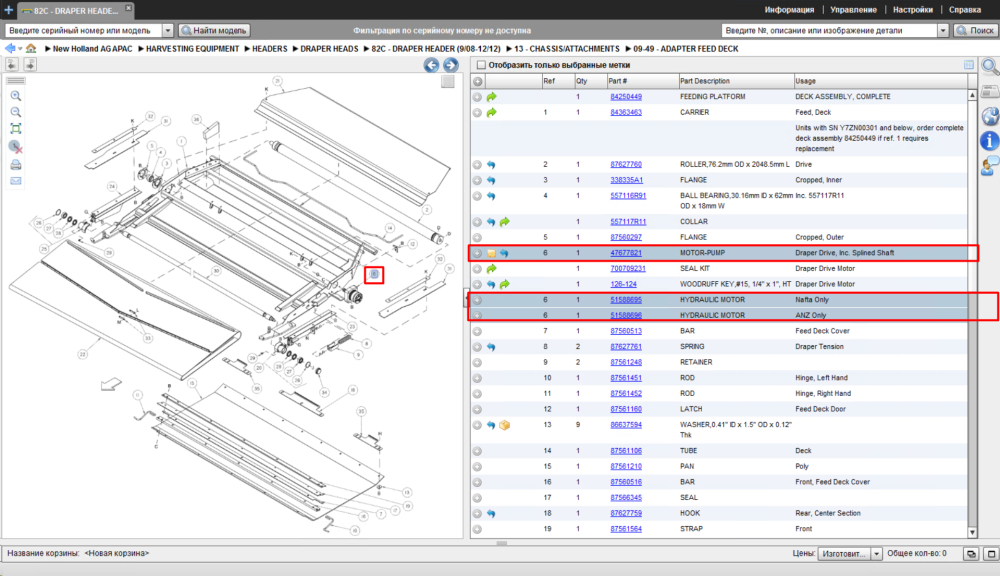Click the yellow note icon in MOTOR-PUMP row
Viewport: 1000px width, 576px height.
coord(491,253)
